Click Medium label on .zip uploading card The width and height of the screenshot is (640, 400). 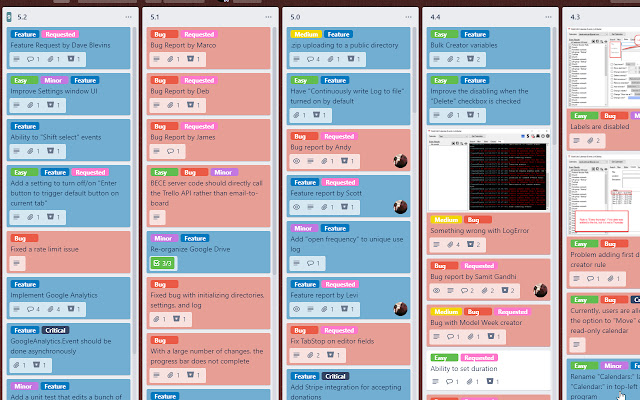pos(306,34)
